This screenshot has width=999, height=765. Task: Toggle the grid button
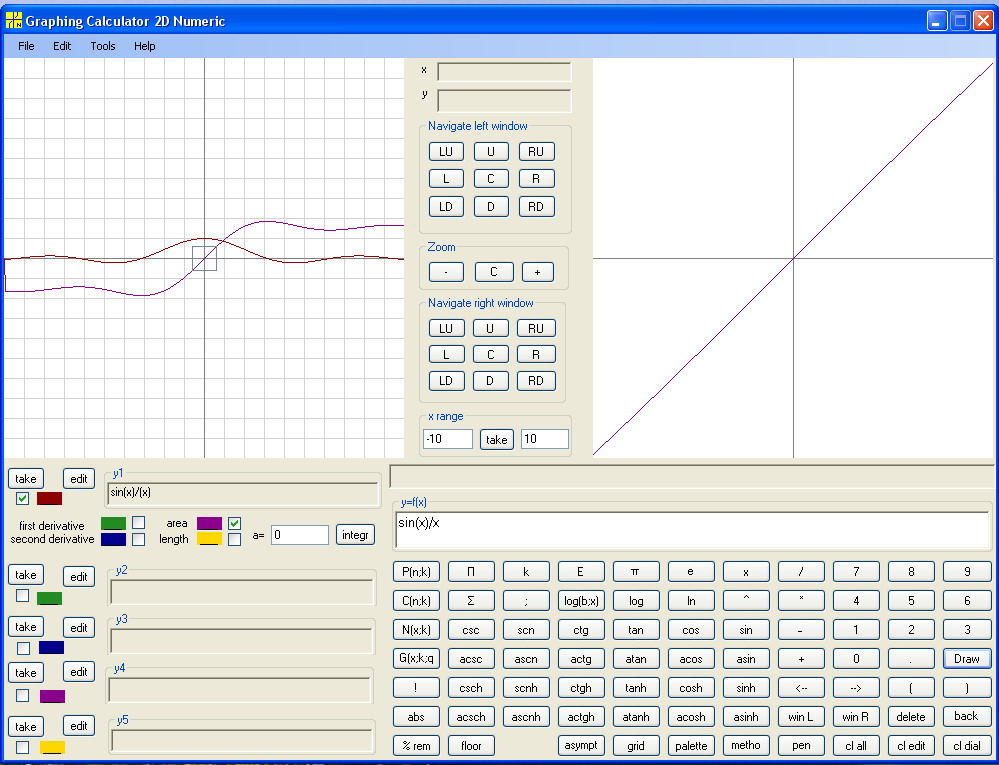pyautogui.click(x=635, y=745)
